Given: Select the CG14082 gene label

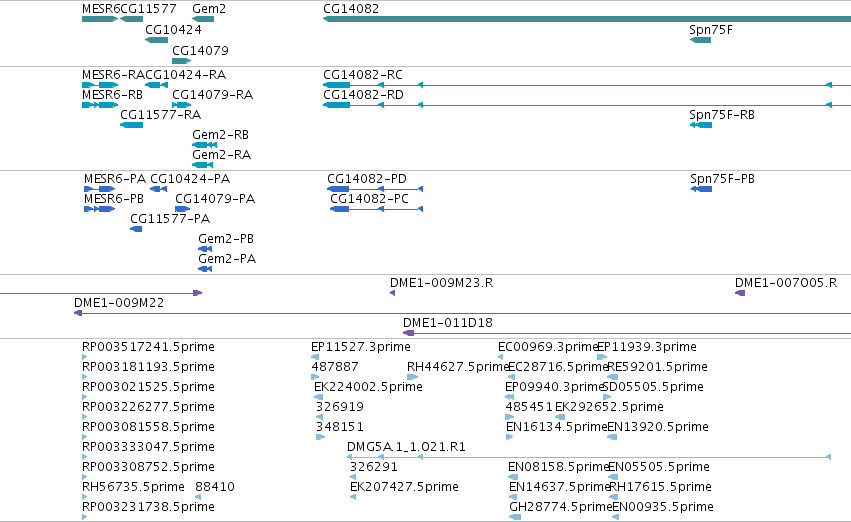Looking at the screenshot, I should pos(351,9).
